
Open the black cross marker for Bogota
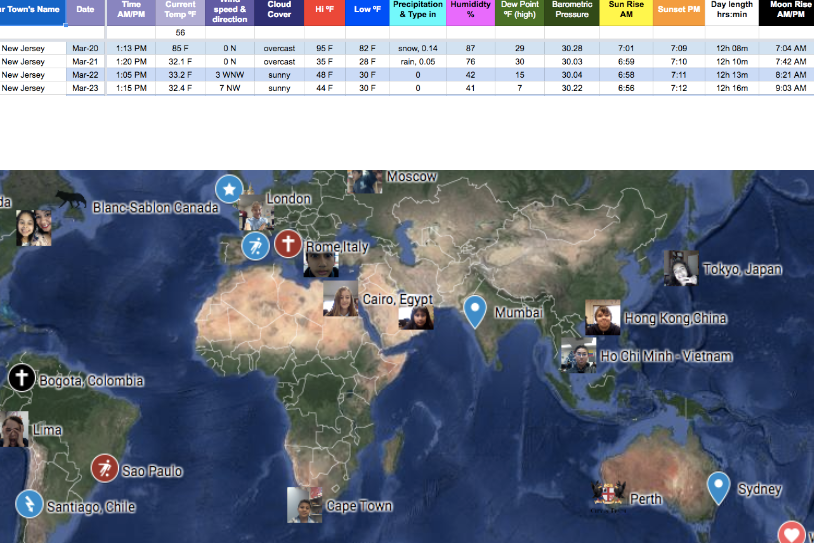22,378
